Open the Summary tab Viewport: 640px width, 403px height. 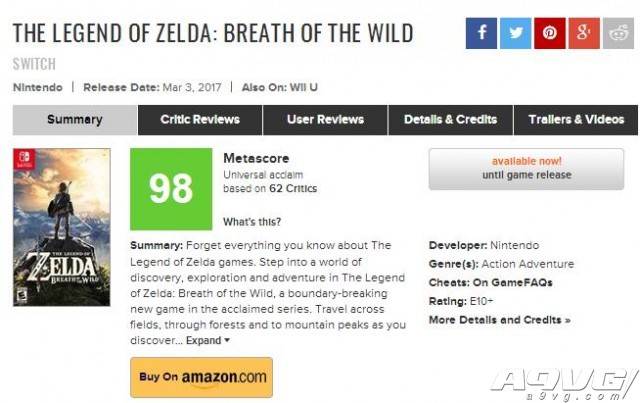75,120
